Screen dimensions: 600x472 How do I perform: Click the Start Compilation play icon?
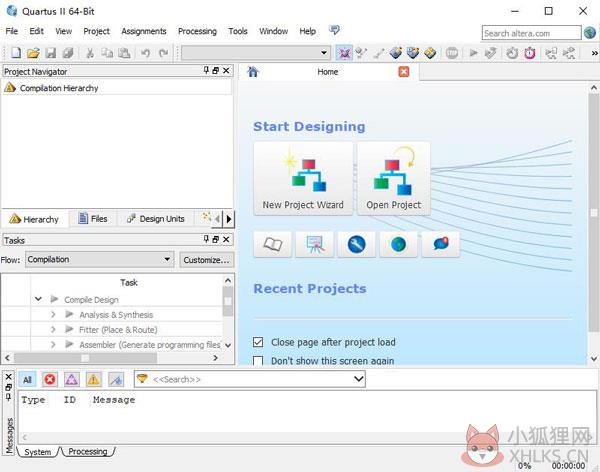tap(473, 53)
